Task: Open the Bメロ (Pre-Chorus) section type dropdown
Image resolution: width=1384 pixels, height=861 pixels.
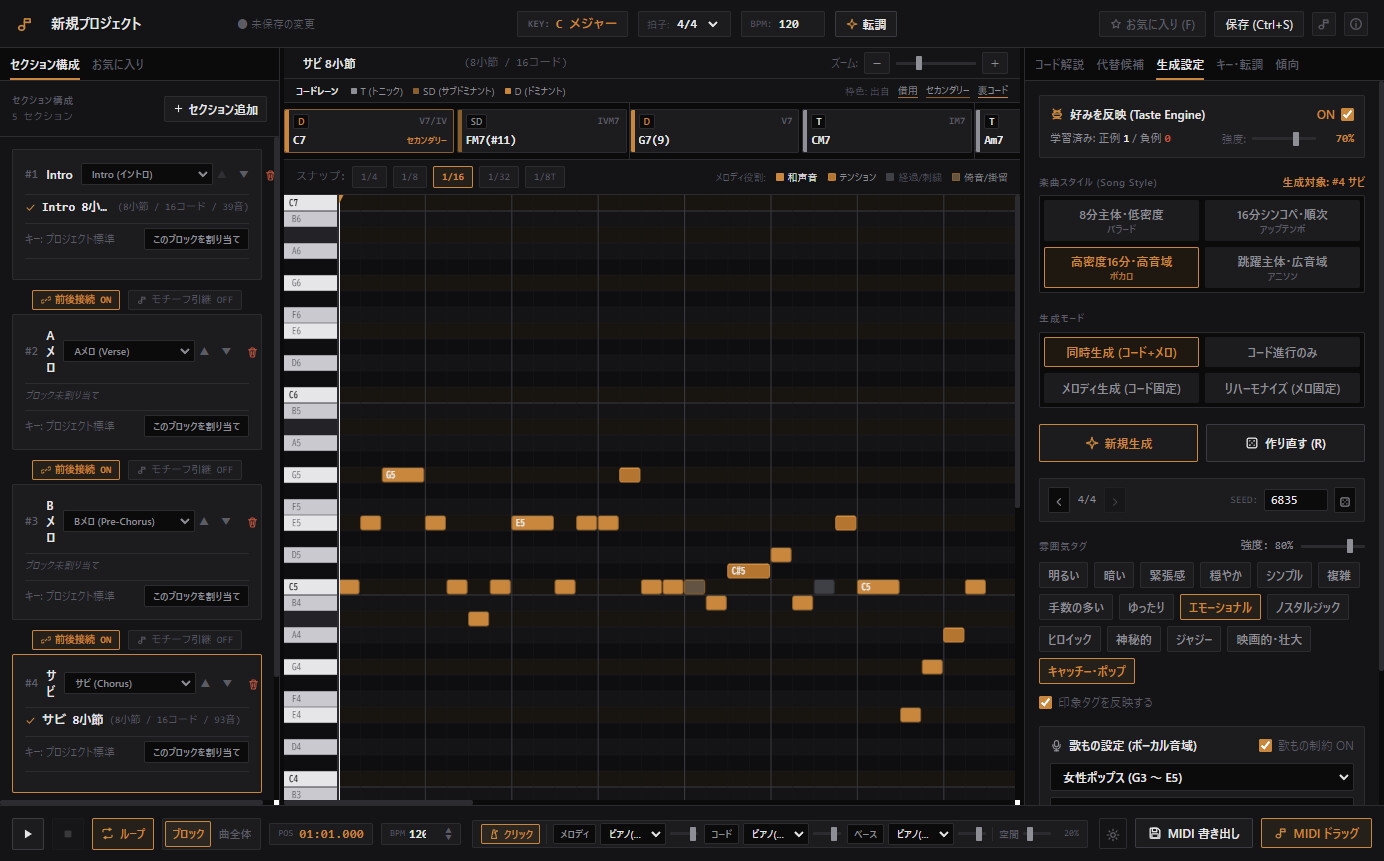Action: click(128, 521)
